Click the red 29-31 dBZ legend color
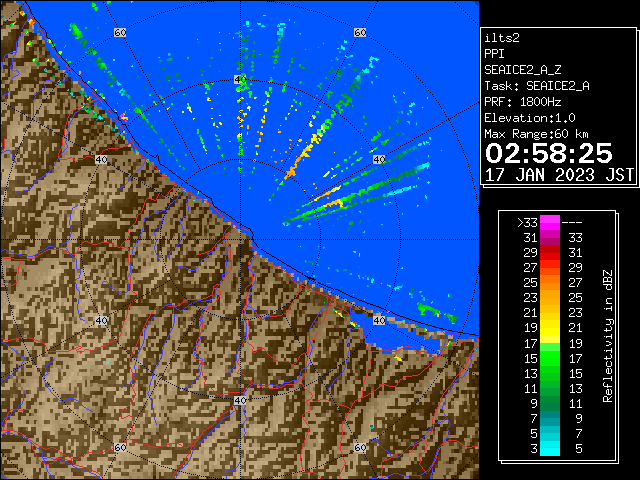 550,253
